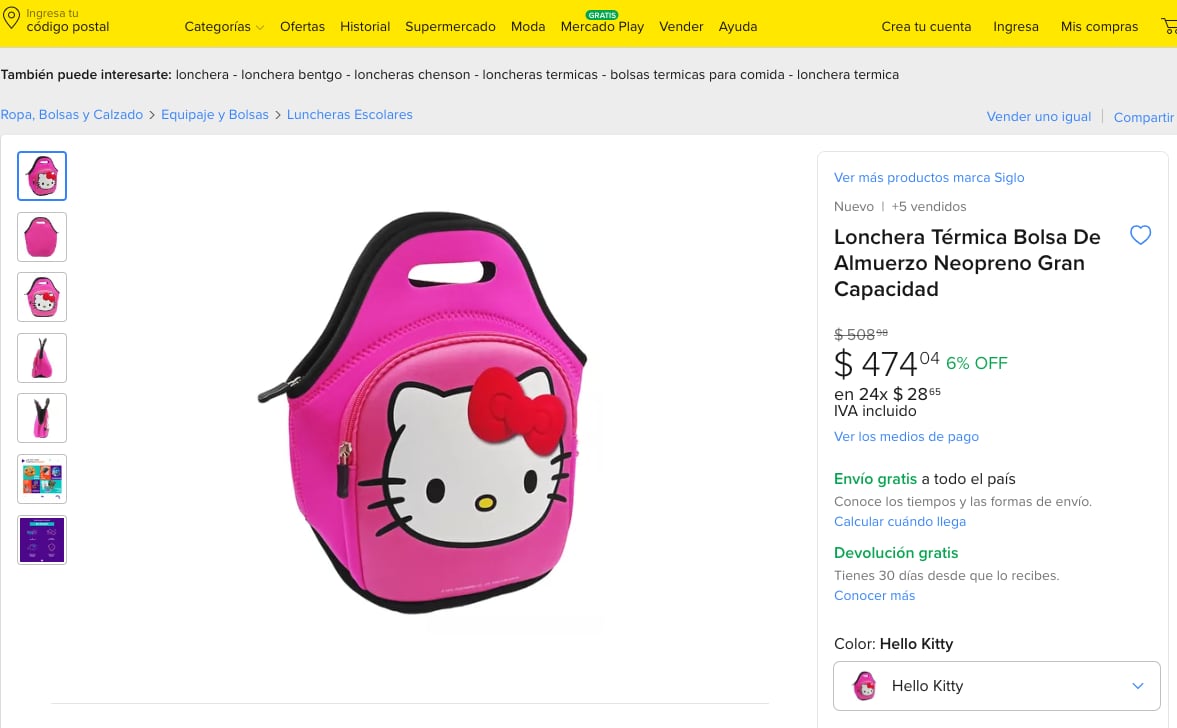1177x728 pixels.
Task: Select the first Hello Kitty front thumbnail
Action: click(42, 176)
